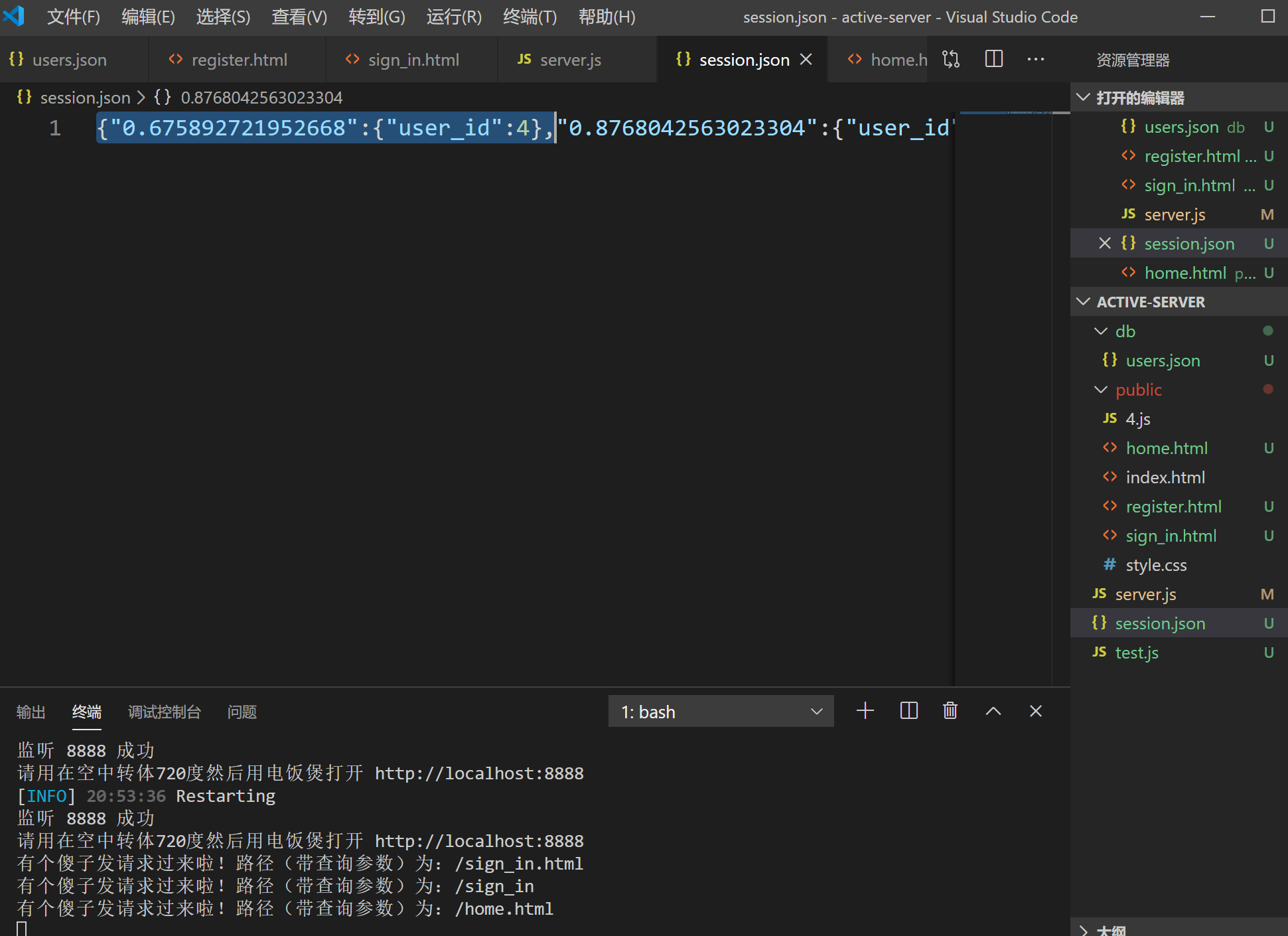Screen dimensions: 1288x936
Task: Close session.json in open editors list
Action: (1104, 244)
